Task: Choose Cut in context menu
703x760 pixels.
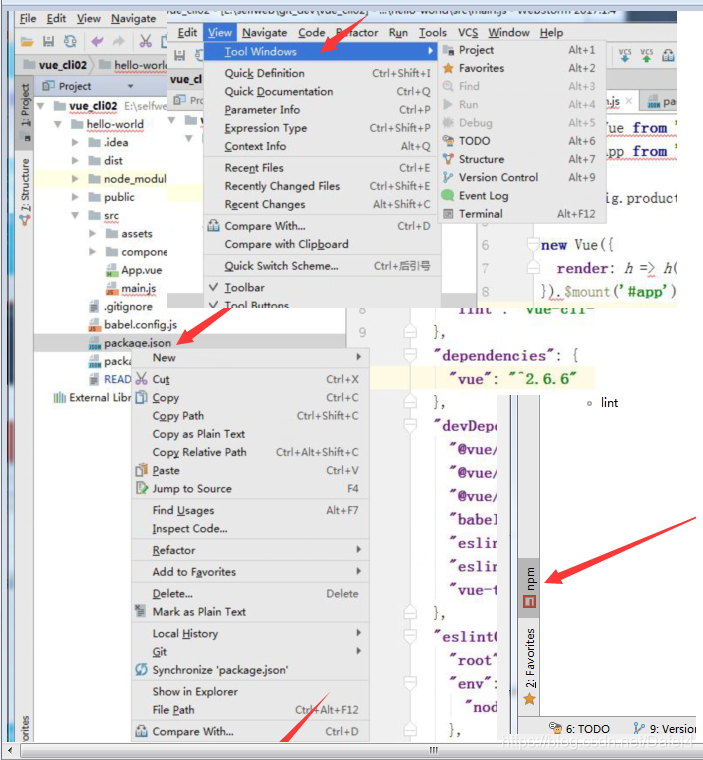Action: tap(250, 380)
